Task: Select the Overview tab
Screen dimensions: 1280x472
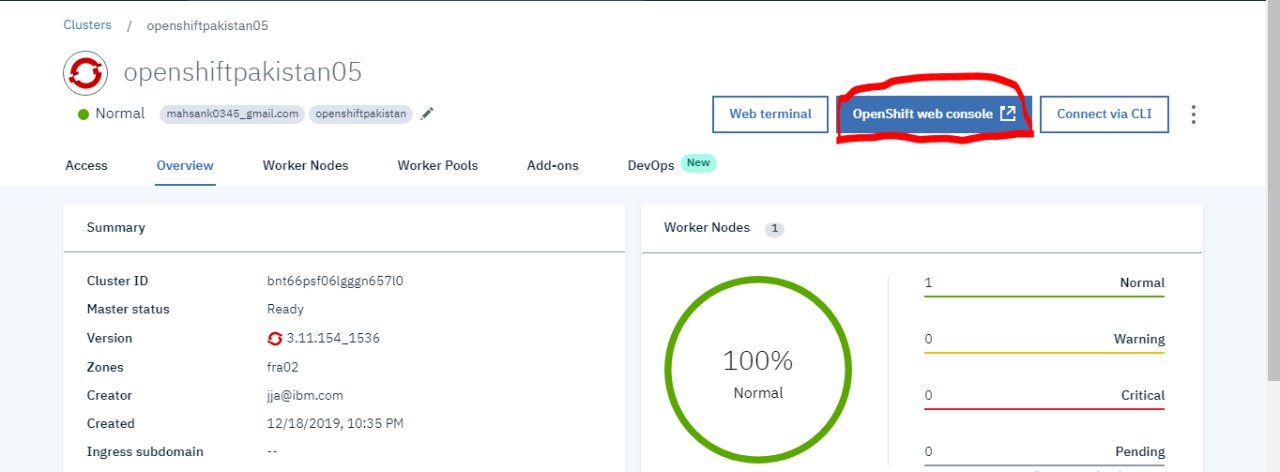Action: [x=185, y=165]
